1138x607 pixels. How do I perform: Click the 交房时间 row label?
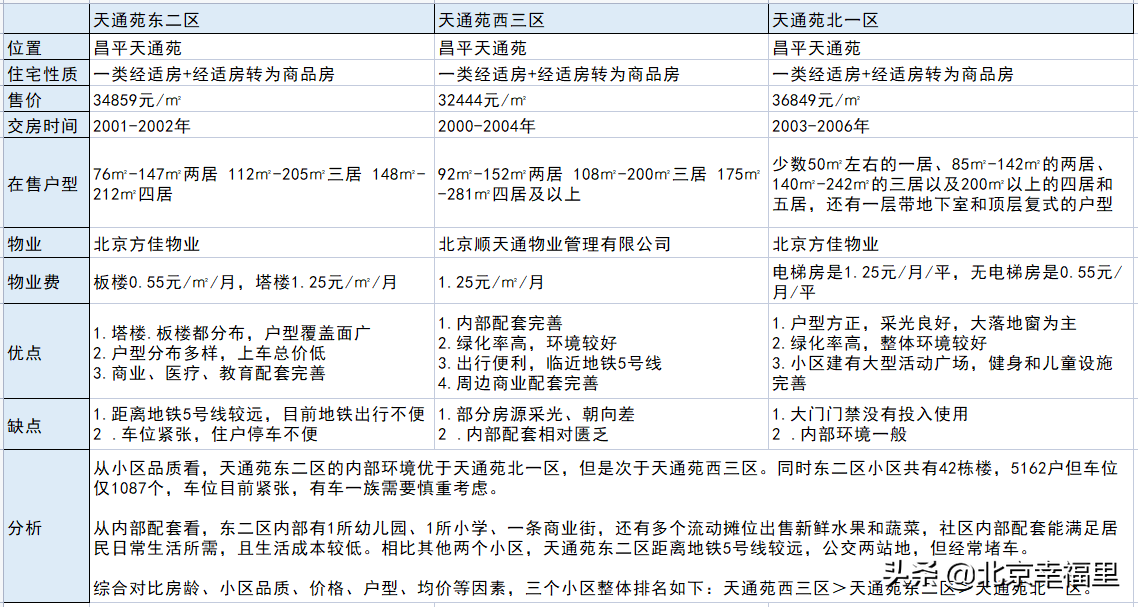point(47,125)
